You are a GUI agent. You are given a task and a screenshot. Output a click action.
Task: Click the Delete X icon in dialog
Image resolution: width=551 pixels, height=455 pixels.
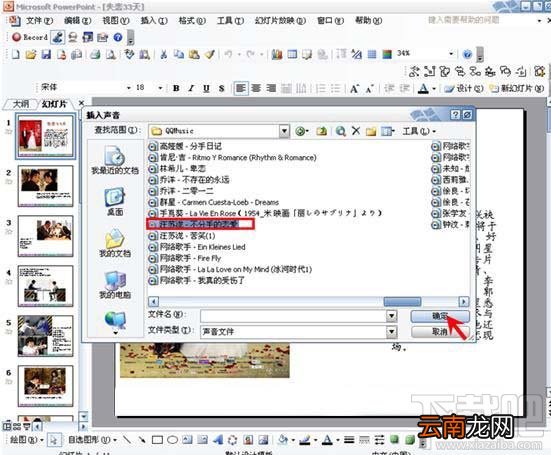(x=356, y=131)
